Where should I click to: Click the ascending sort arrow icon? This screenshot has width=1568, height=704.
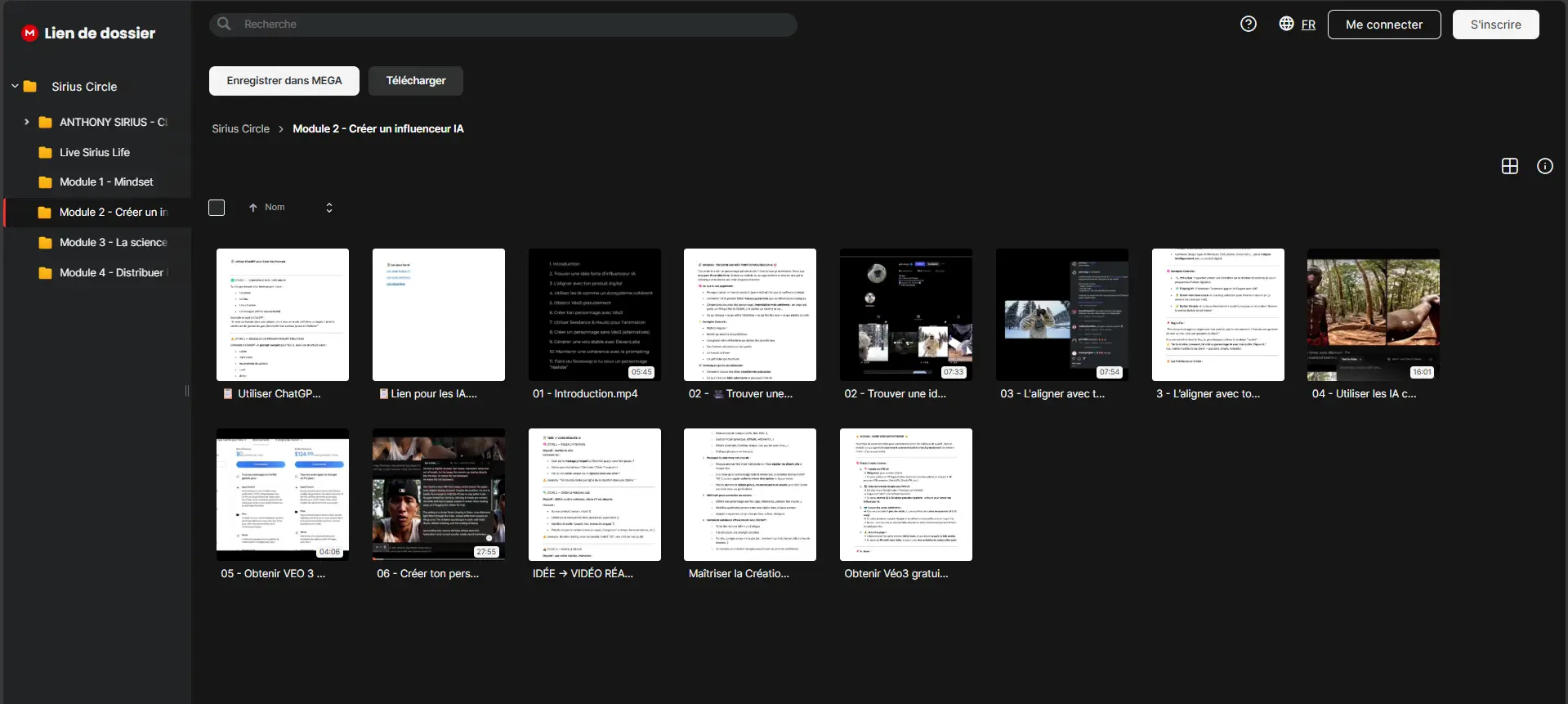[253, 208]
